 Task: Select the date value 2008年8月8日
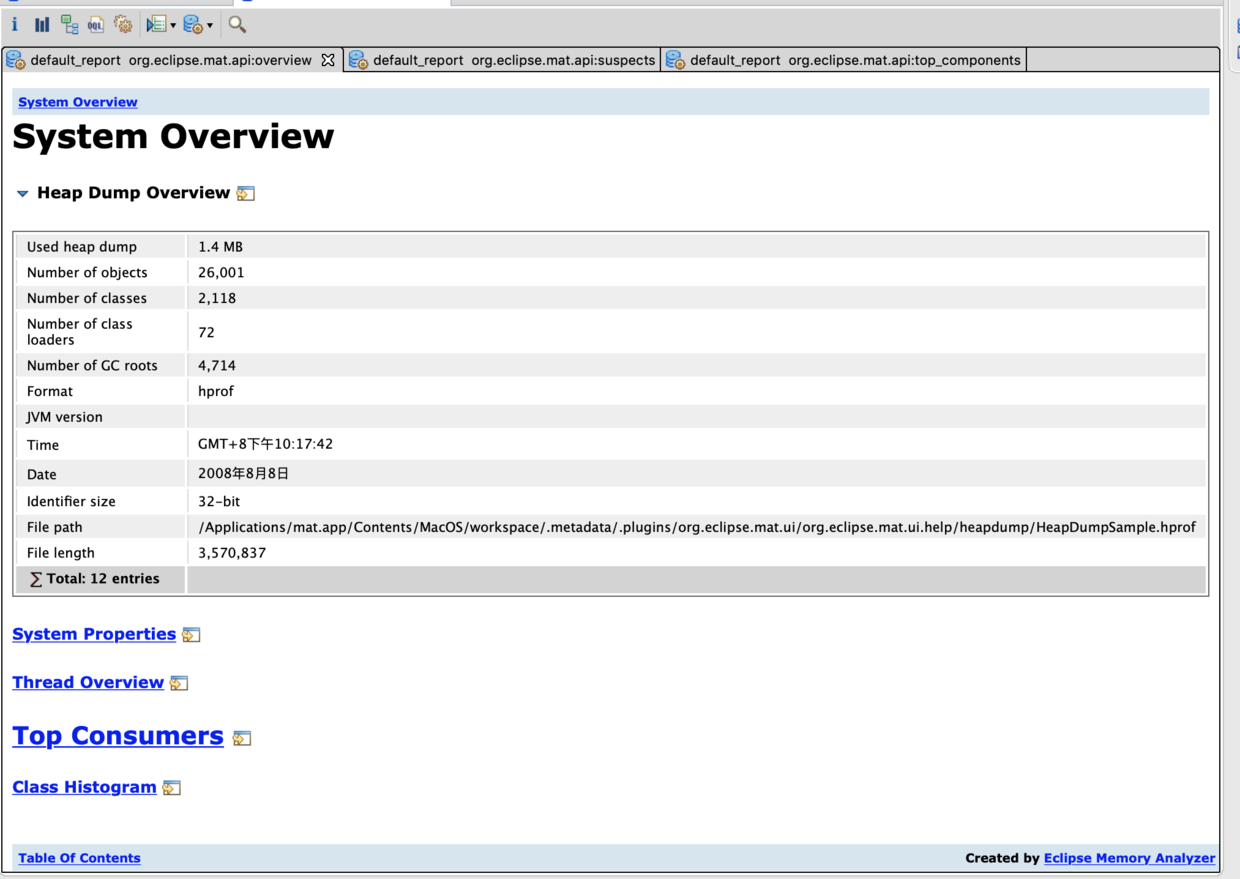(x=243, y=473)
